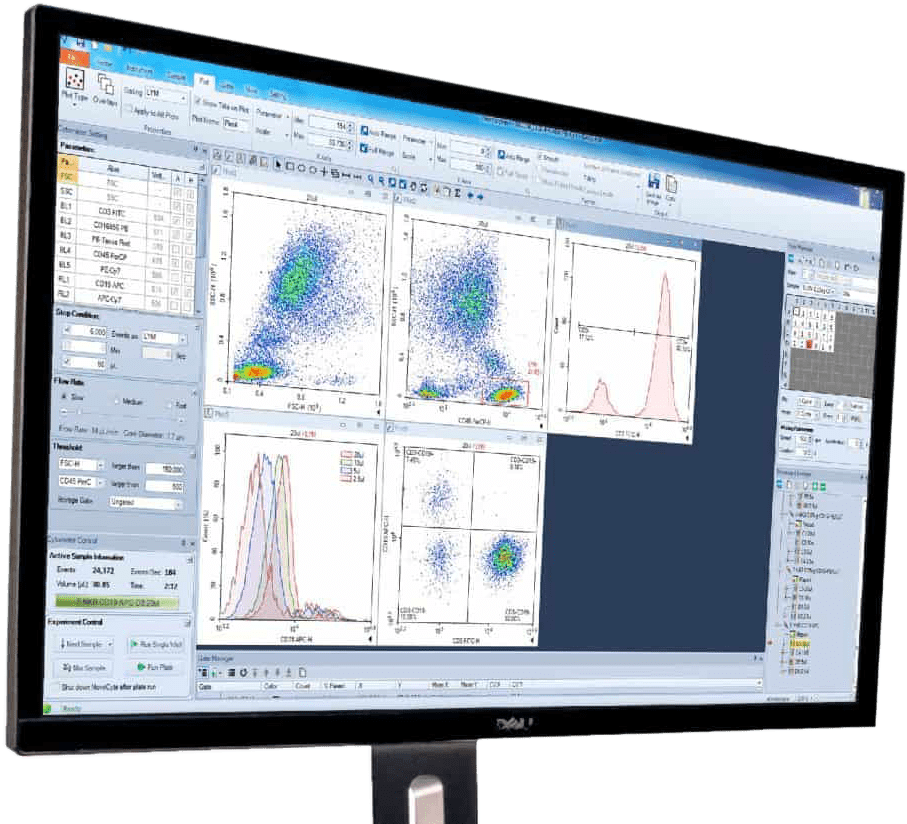Select the Medium flow rate radio button

point(117,400)
